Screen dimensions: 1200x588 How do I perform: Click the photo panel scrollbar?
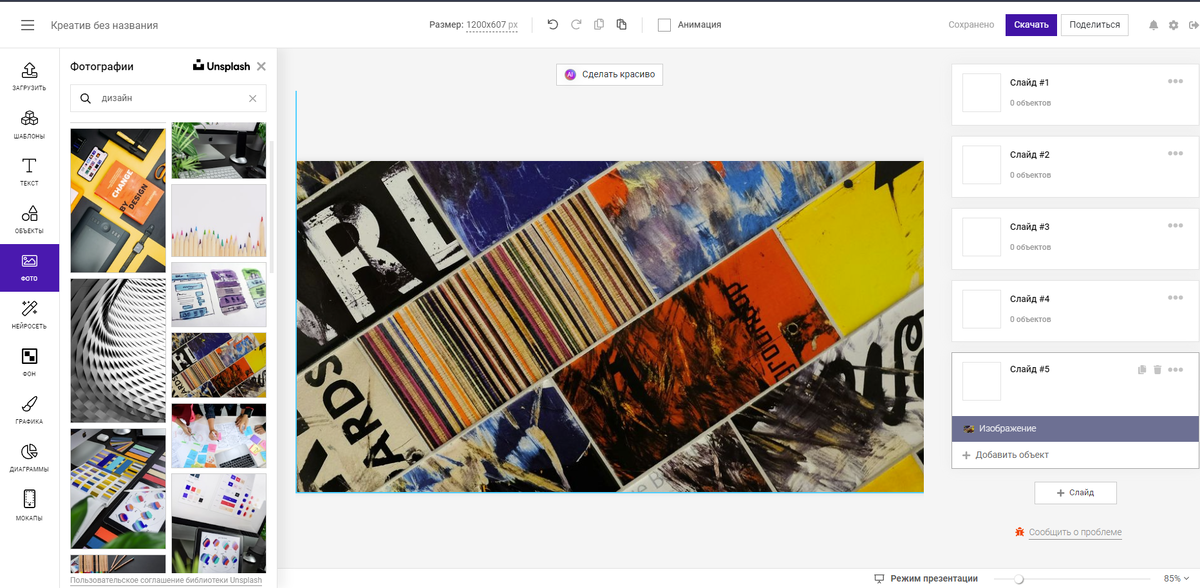[271, 206]
